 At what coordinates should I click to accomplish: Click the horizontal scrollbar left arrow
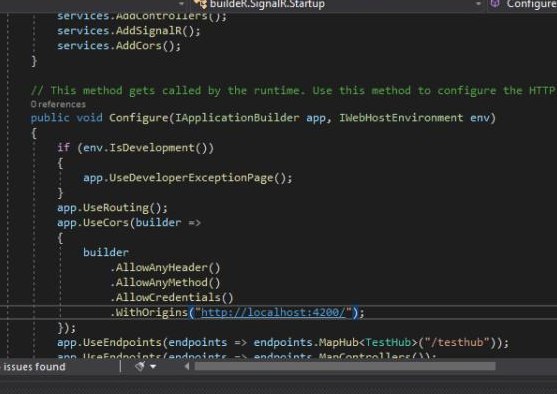point(187,366)
